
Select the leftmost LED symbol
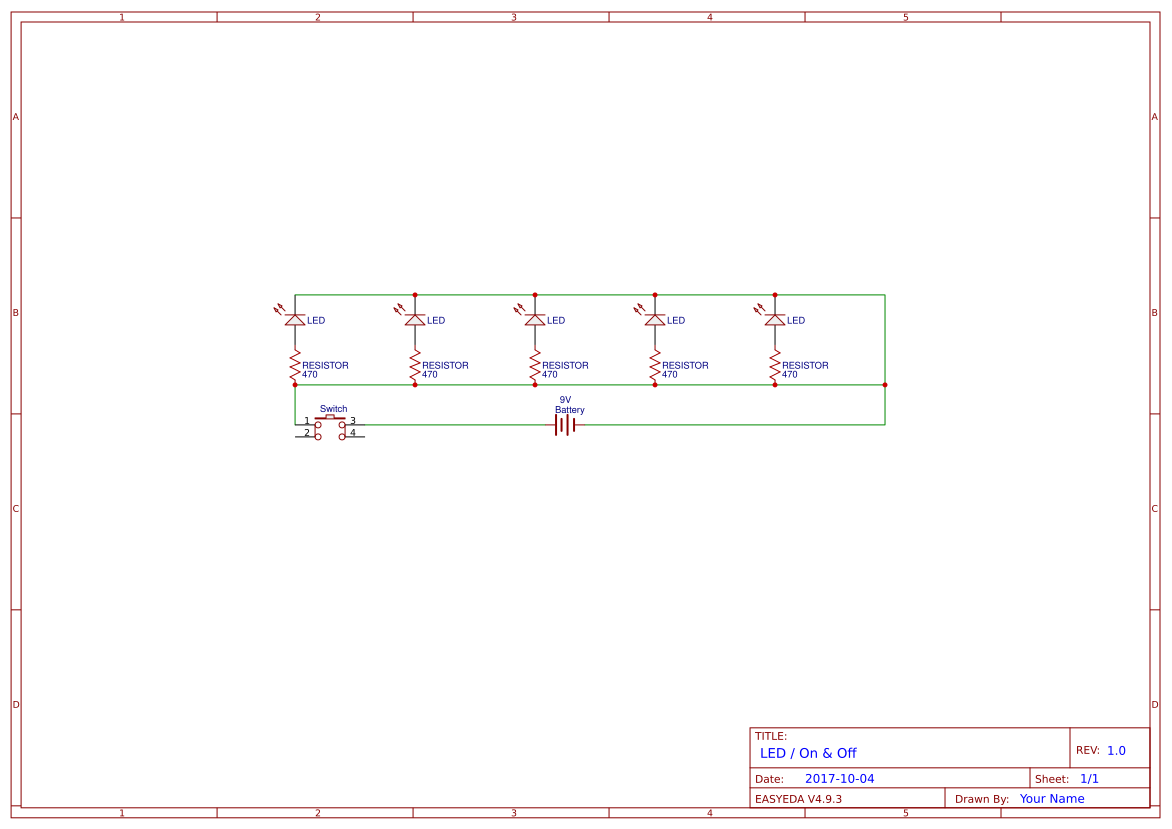[x=295, y=320]
